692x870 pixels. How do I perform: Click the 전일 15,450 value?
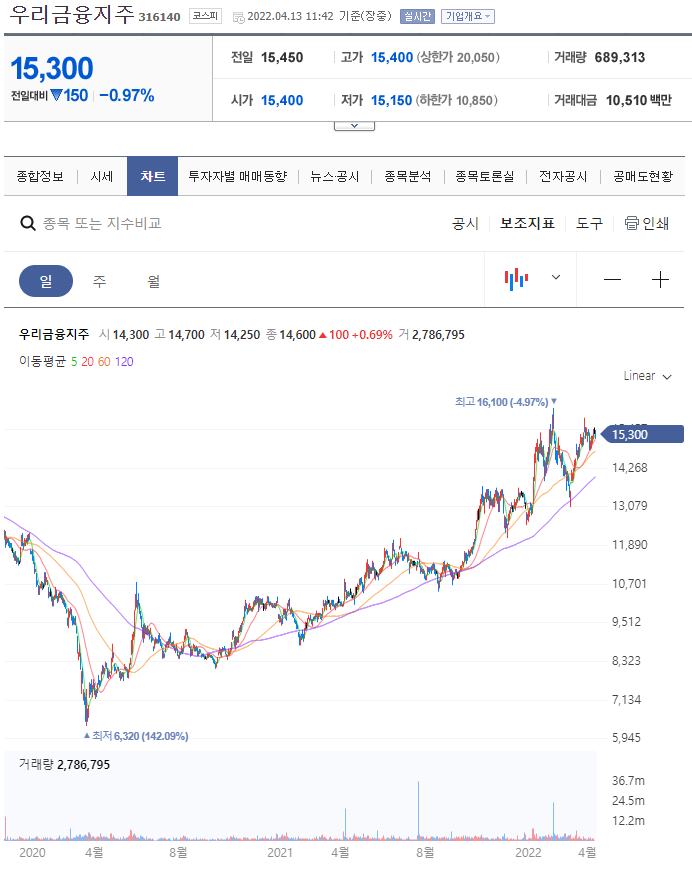pyautogui.click(x=282, y=58)
